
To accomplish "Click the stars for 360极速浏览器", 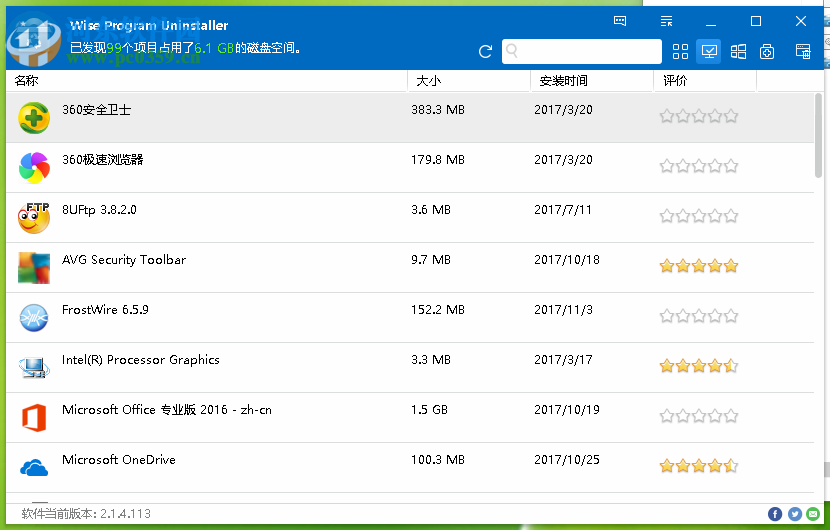I will 699,166.
